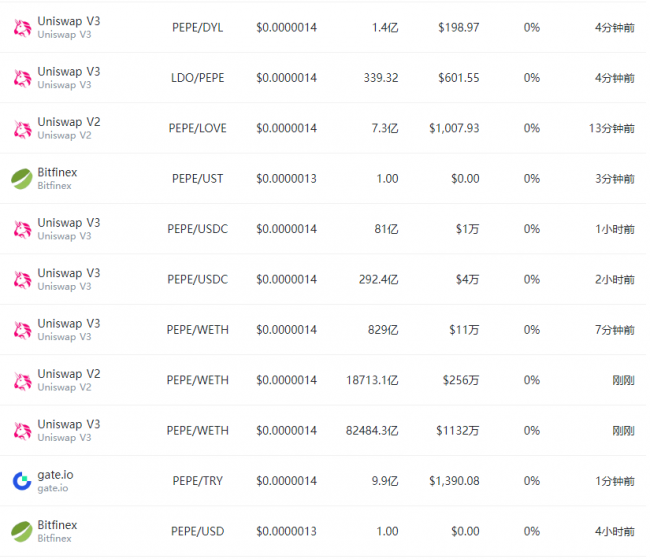
Task: Click the Uniswap logo for the 829亿 PEPE/WETH row
Action: pyautogui.click(x=22, y=331)
